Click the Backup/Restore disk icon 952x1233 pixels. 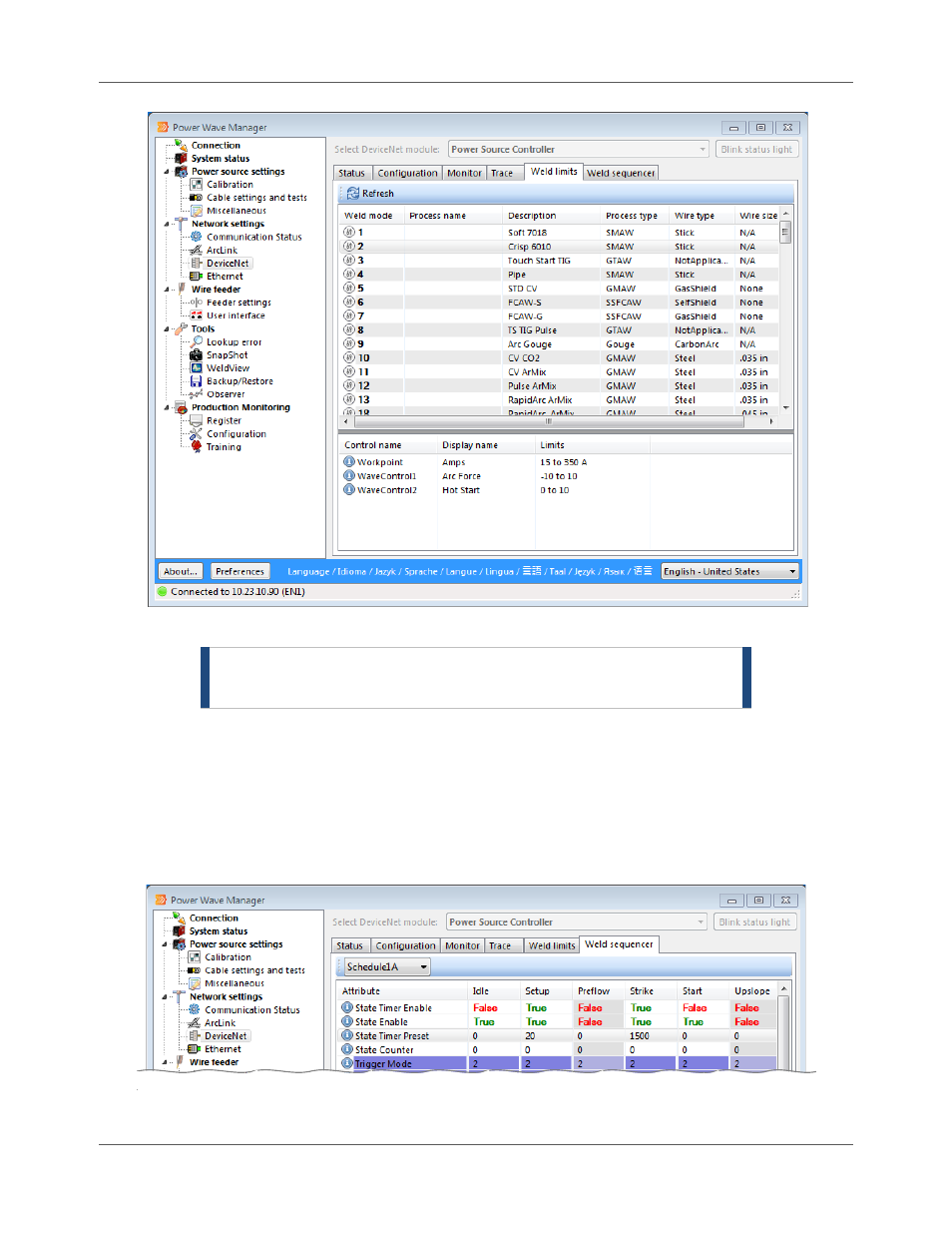coord(196,380)
